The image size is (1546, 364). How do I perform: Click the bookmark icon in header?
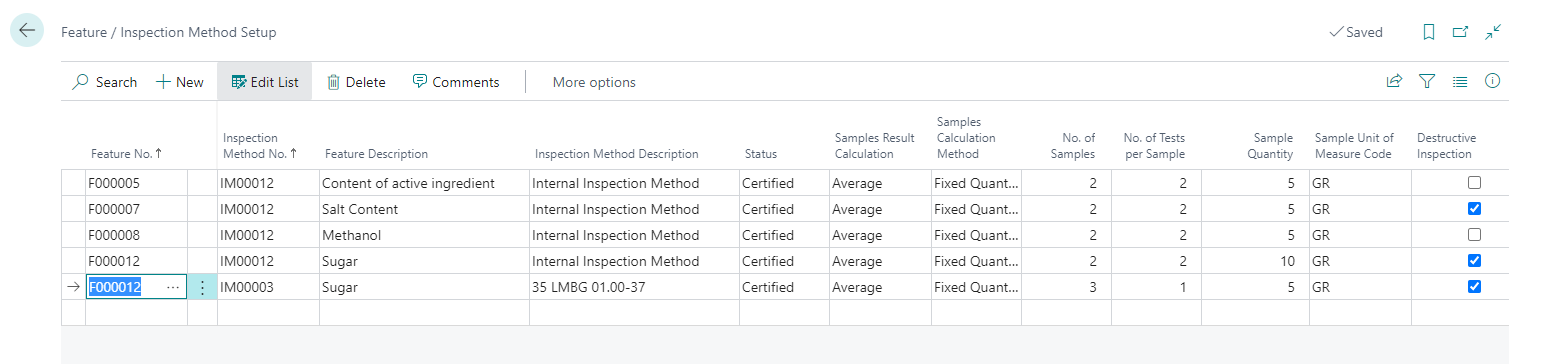[1429, 32]
